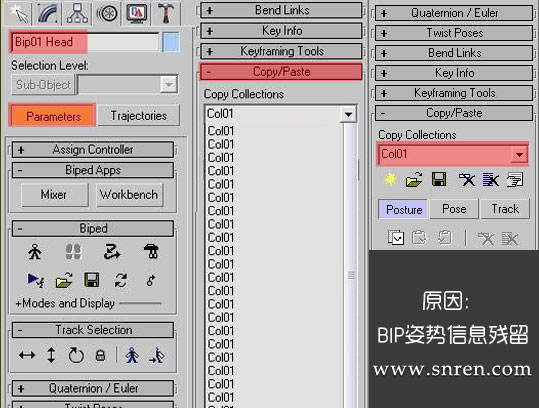Click the greyed Delete All Postures icon
Screen dimensions: 539x408
[x=510, y=238]
